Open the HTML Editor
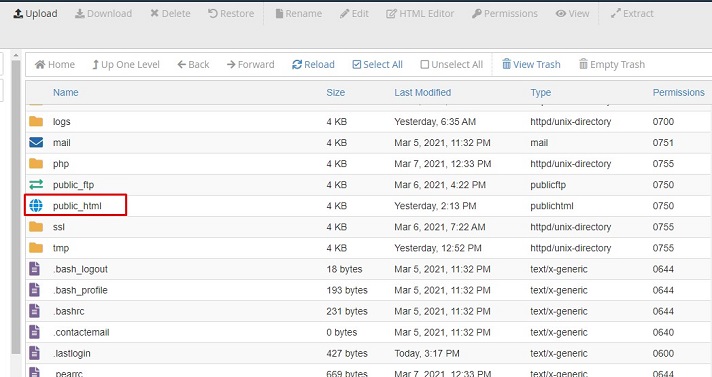 420,14
